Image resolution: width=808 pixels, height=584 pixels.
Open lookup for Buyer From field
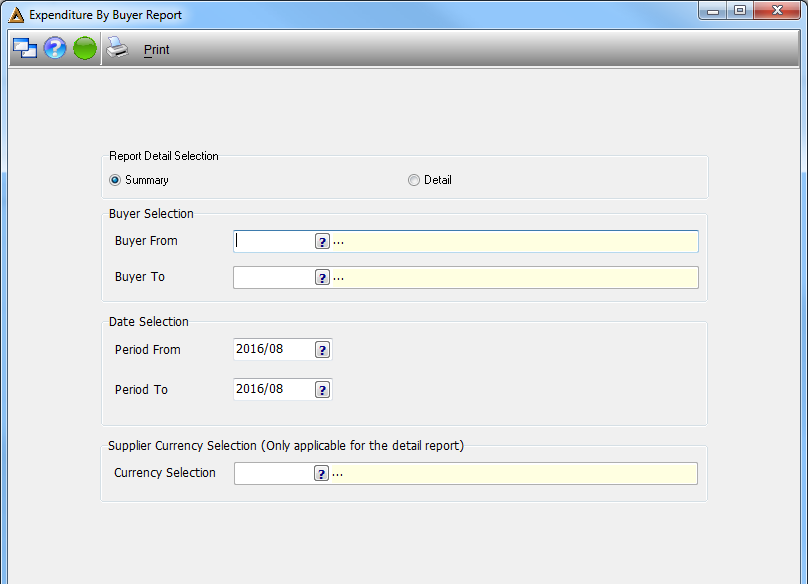[x=323, y=241]
